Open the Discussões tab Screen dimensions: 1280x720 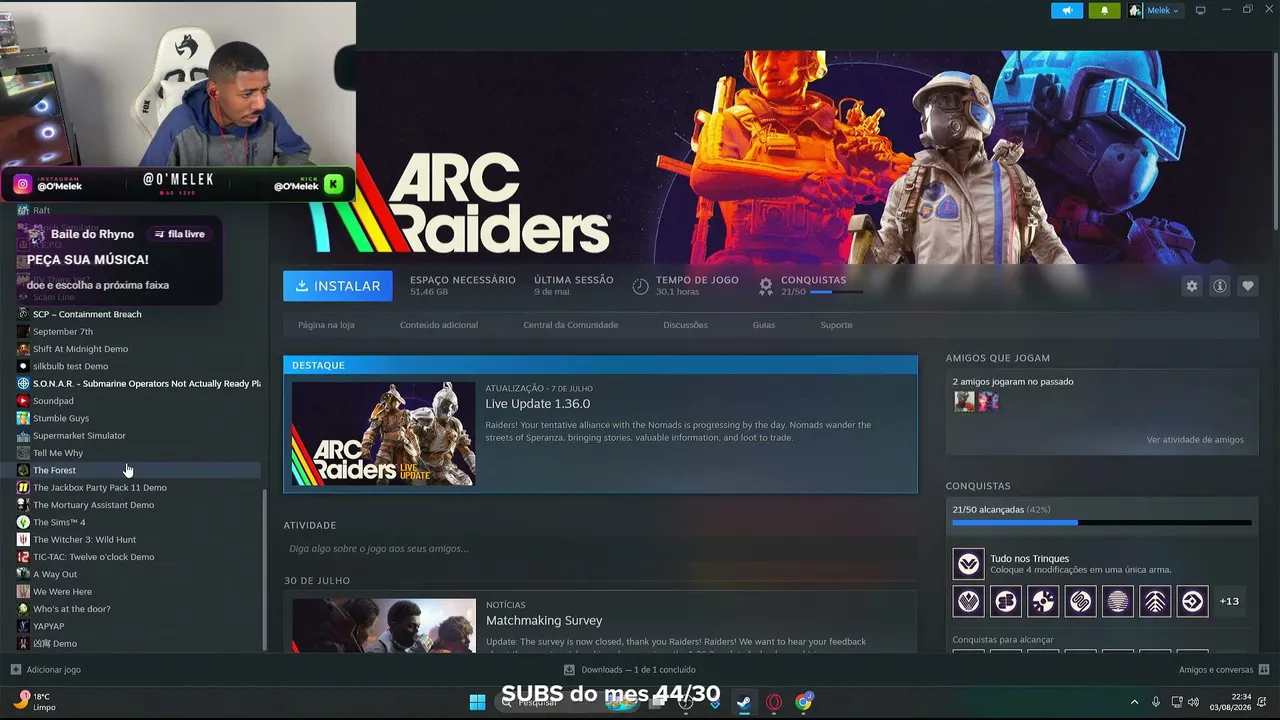pos(685,325)
